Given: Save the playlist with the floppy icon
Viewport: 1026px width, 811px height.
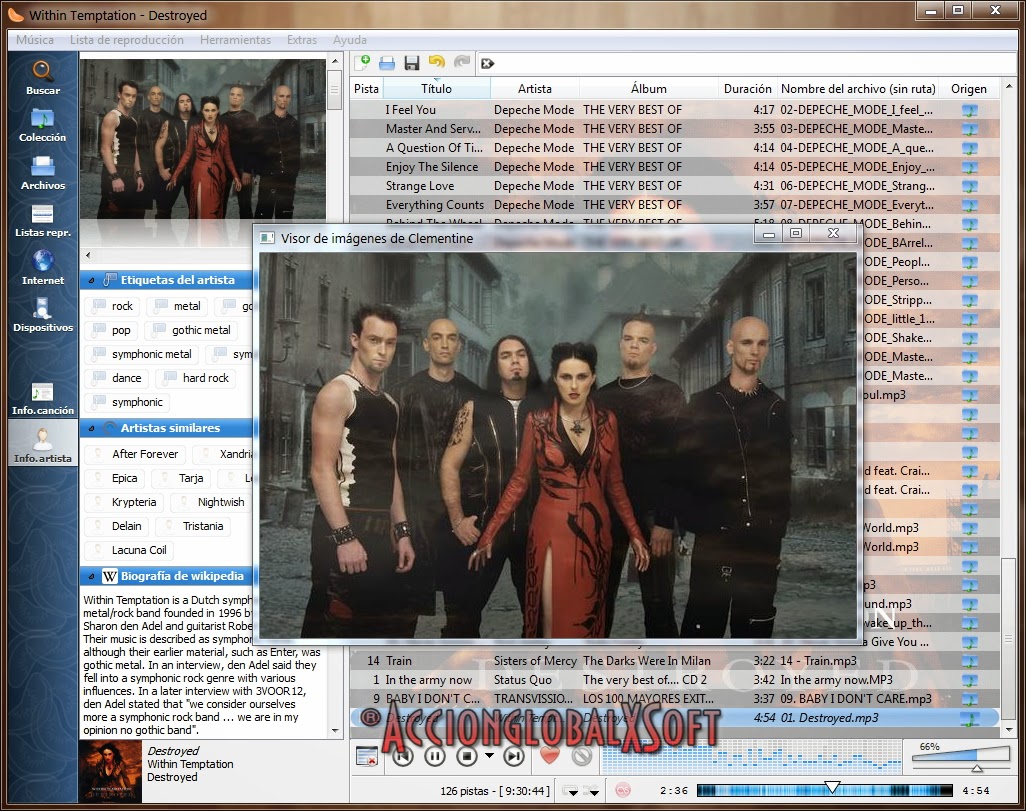Looking at the screenshot, I should [412, 63].
